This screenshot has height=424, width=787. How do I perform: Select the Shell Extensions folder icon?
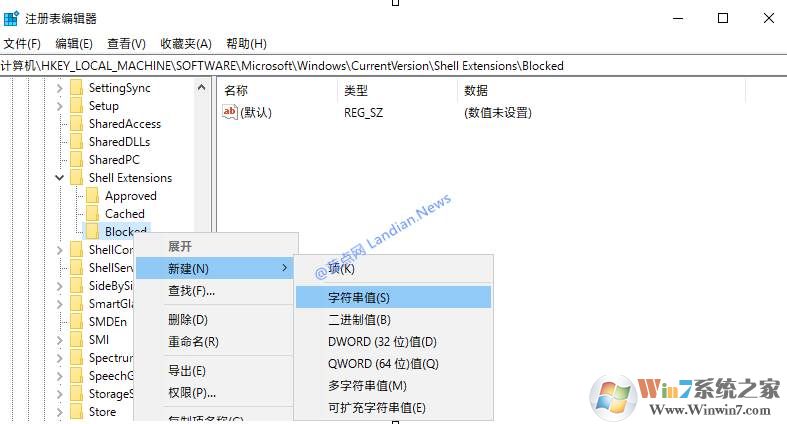tap(77, 178)
